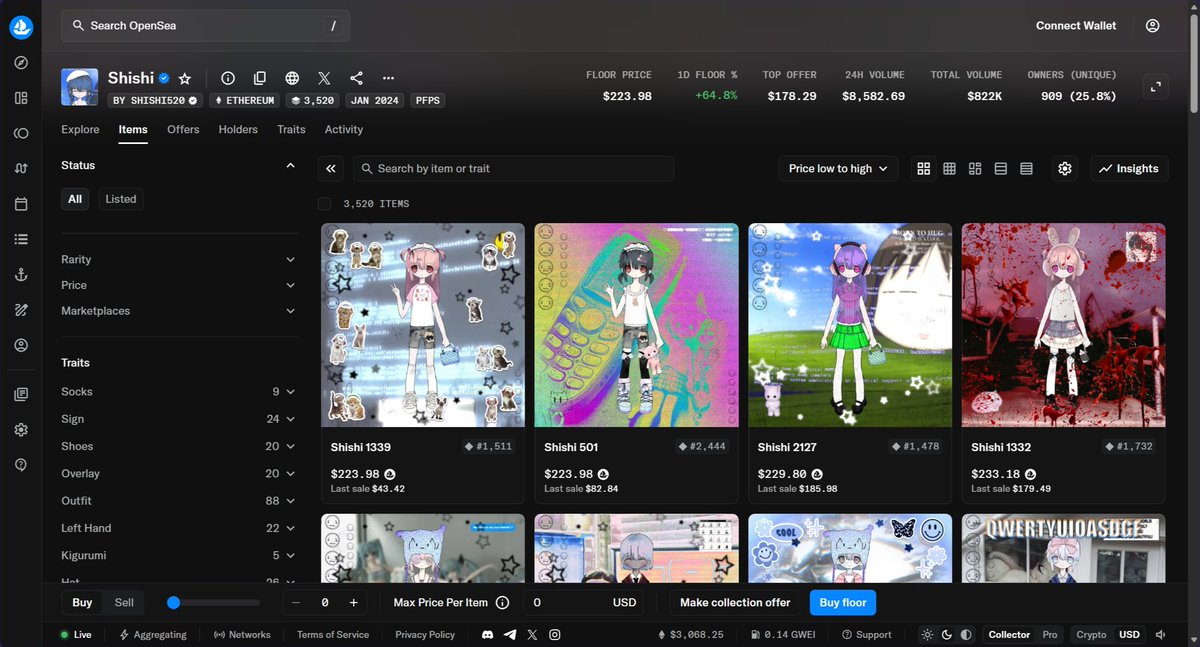Expand the Rarity filter
This screenshot has height=647, width=1200.
tap(180, 259)
